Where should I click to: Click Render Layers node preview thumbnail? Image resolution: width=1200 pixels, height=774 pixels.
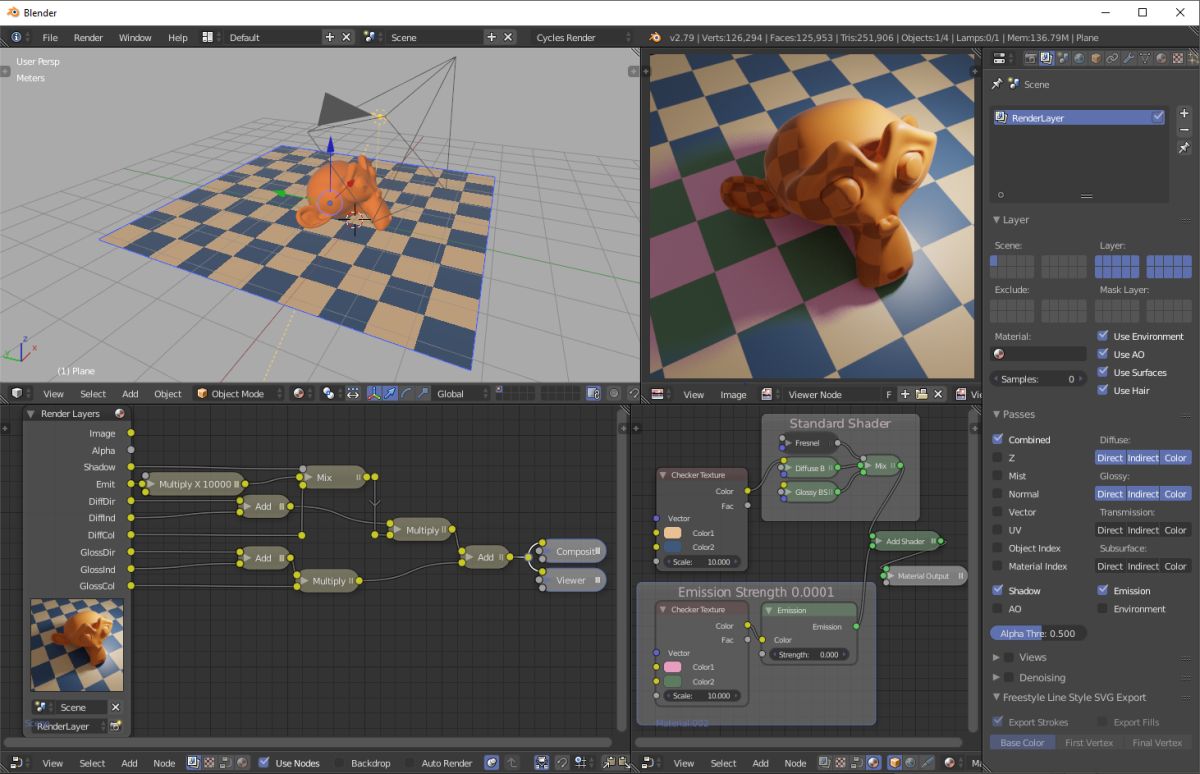[x=77, y=645]
